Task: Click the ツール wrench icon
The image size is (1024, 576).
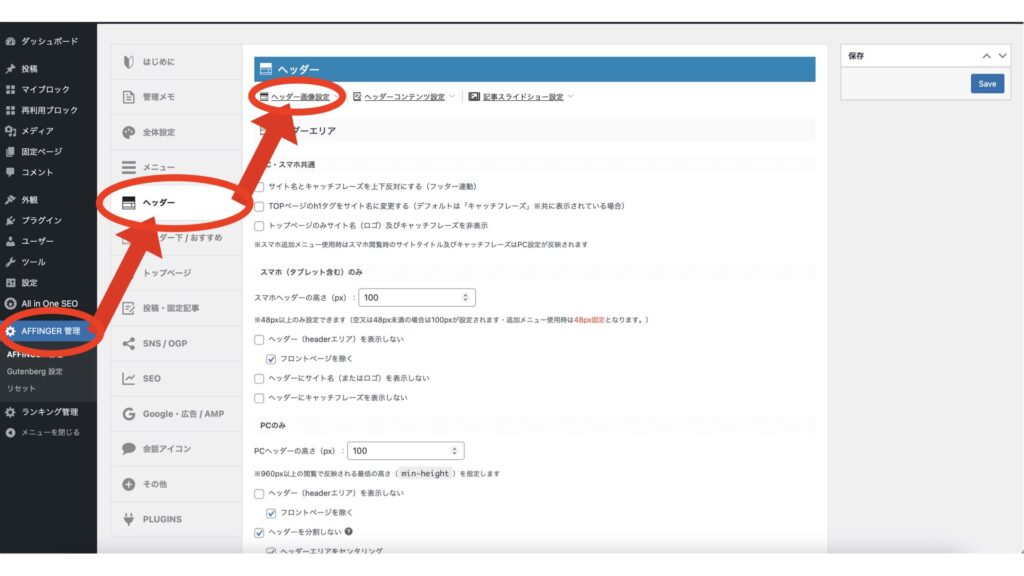Action: coord(10,262)
